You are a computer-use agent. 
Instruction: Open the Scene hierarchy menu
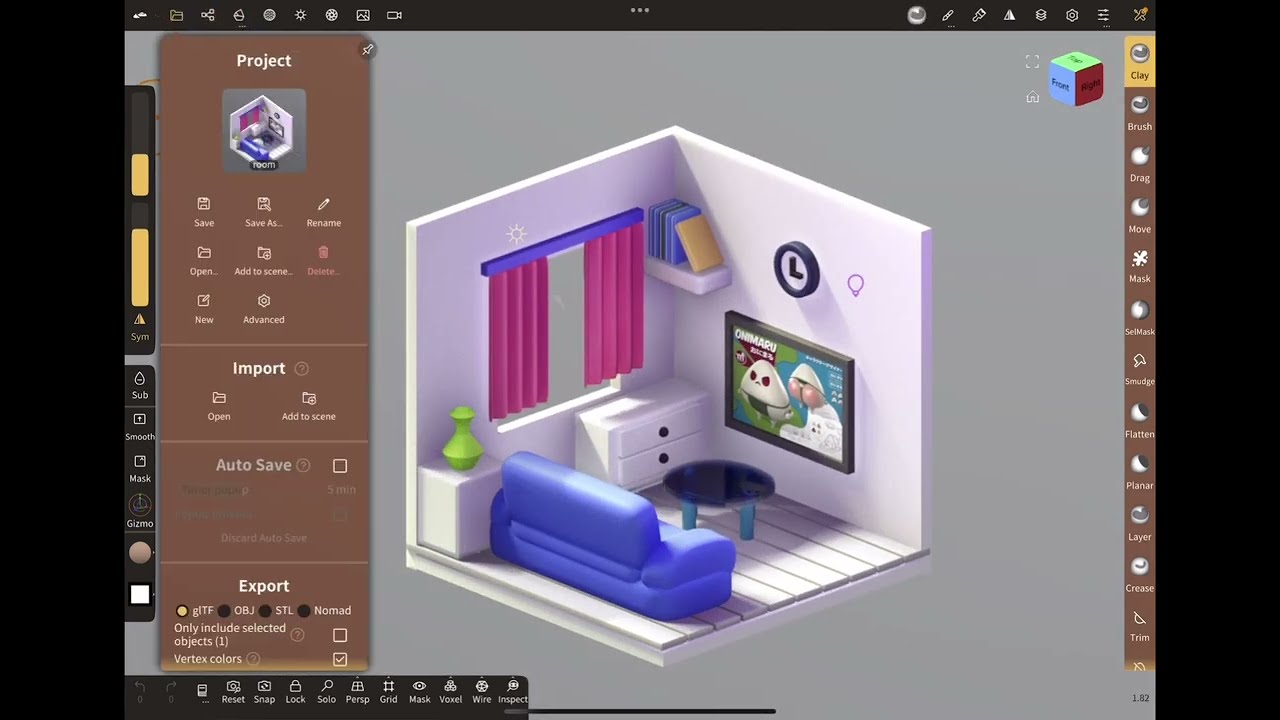(208, 15)
